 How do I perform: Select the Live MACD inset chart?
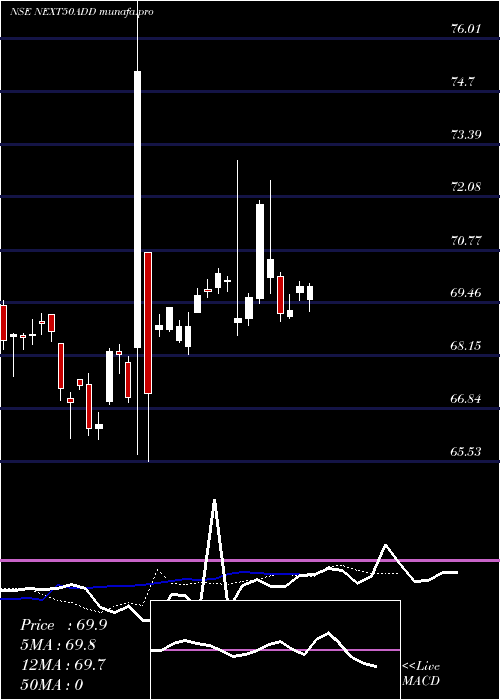275,650
